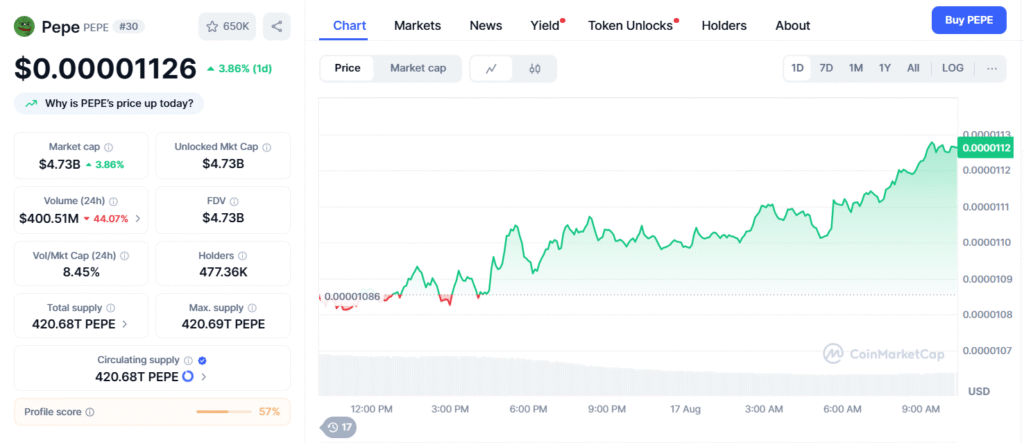
Task: Add PEPE to watchlist via star button
Action: [x=227, y=26]
